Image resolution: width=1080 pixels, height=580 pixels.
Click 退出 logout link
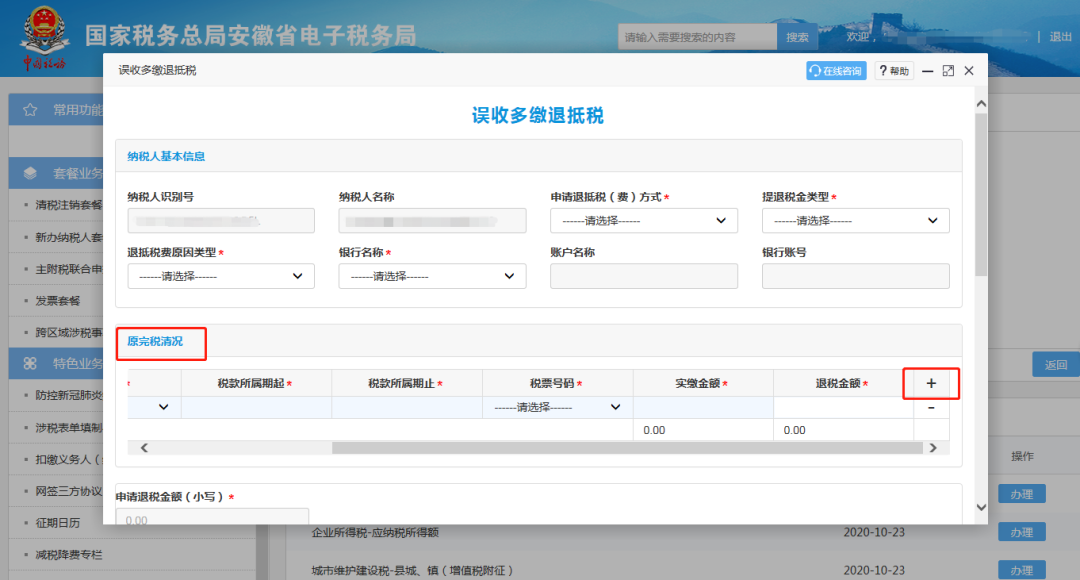[x=1061, y=37]
